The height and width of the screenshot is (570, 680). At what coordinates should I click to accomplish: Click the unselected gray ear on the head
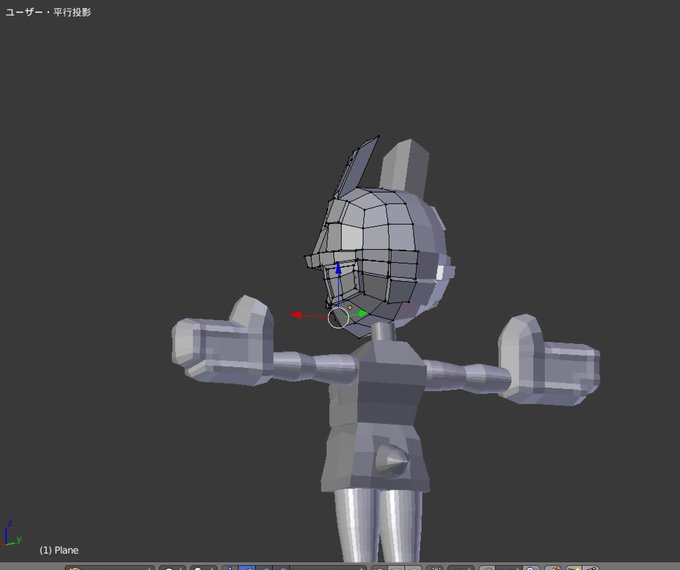405,166
